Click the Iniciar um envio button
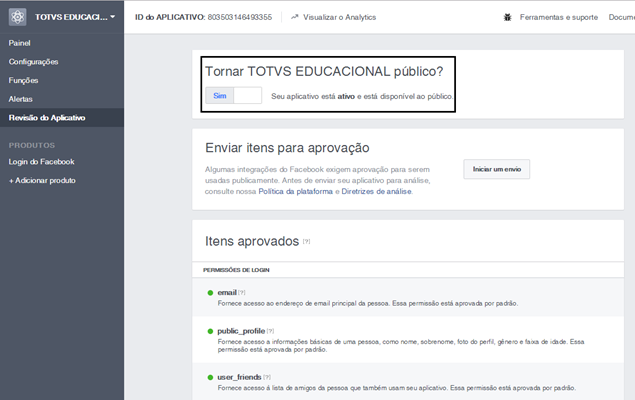635x400 pixels. point(496,169)
